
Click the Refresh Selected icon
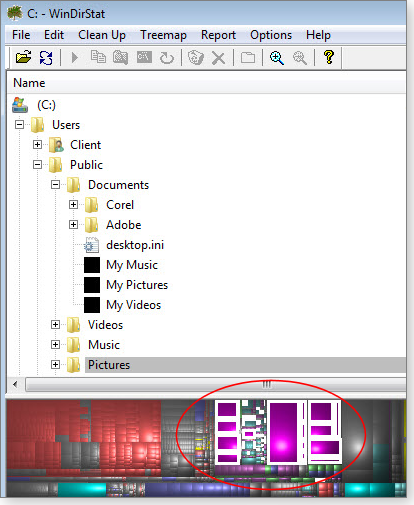click(x=167, y=58)
